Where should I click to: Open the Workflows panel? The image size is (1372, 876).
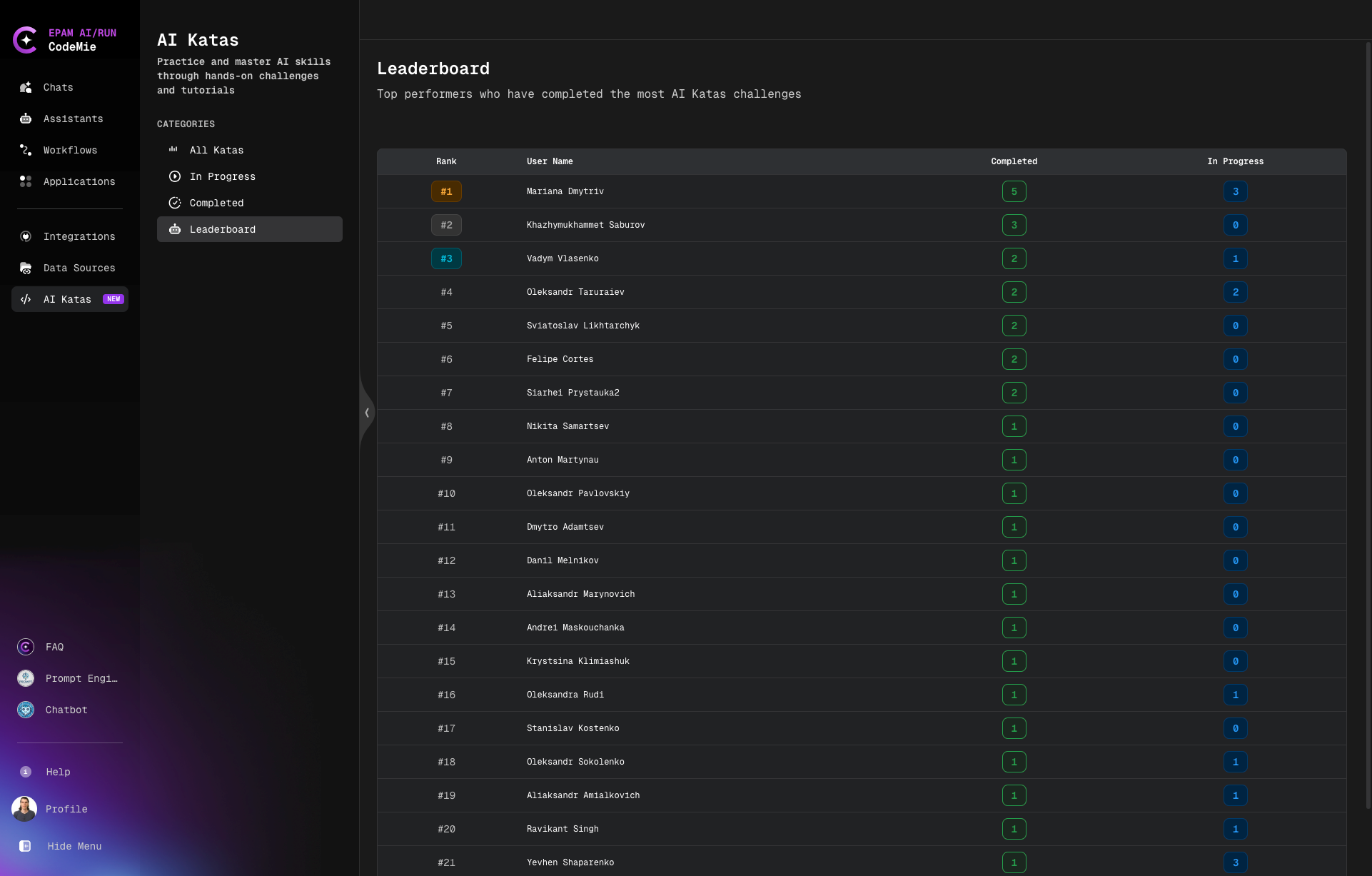(70, 150)
